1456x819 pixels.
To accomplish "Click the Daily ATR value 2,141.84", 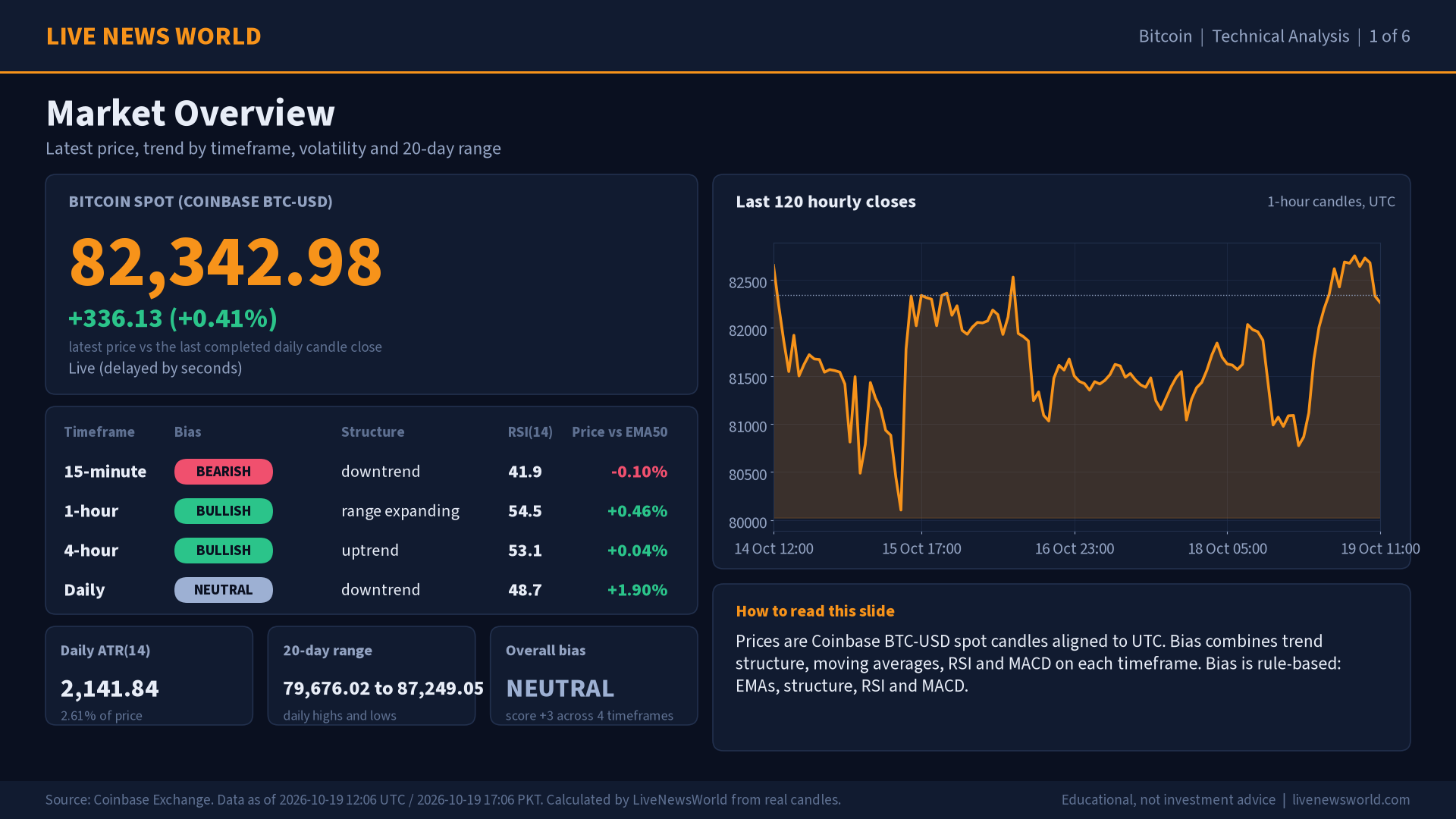I will coord(110,689).
